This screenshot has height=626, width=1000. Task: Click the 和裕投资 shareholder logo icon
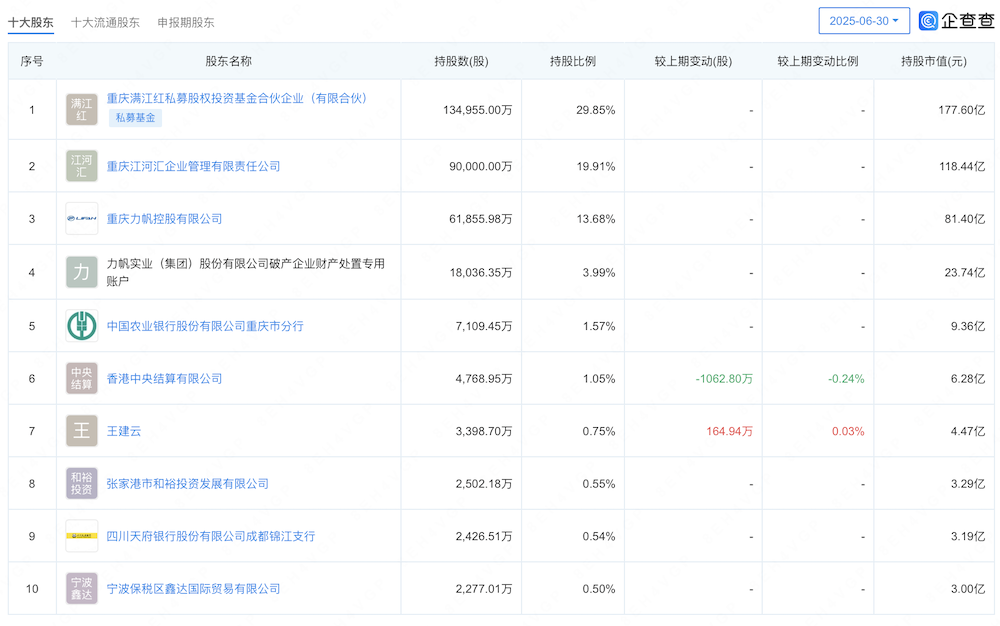coord(81,482)
